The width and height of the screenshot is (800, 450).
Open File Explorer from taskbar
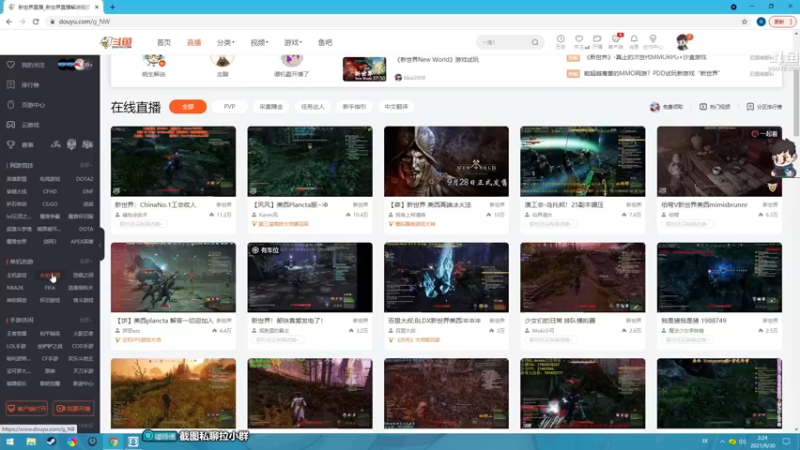(x=31, y=442)
